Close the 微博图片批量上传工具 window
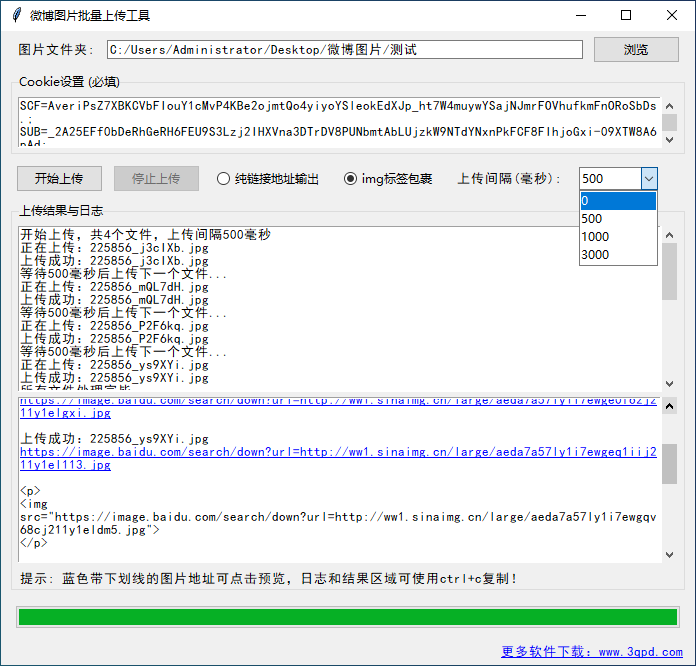696x666 pixels. click(x=672, y=15)
